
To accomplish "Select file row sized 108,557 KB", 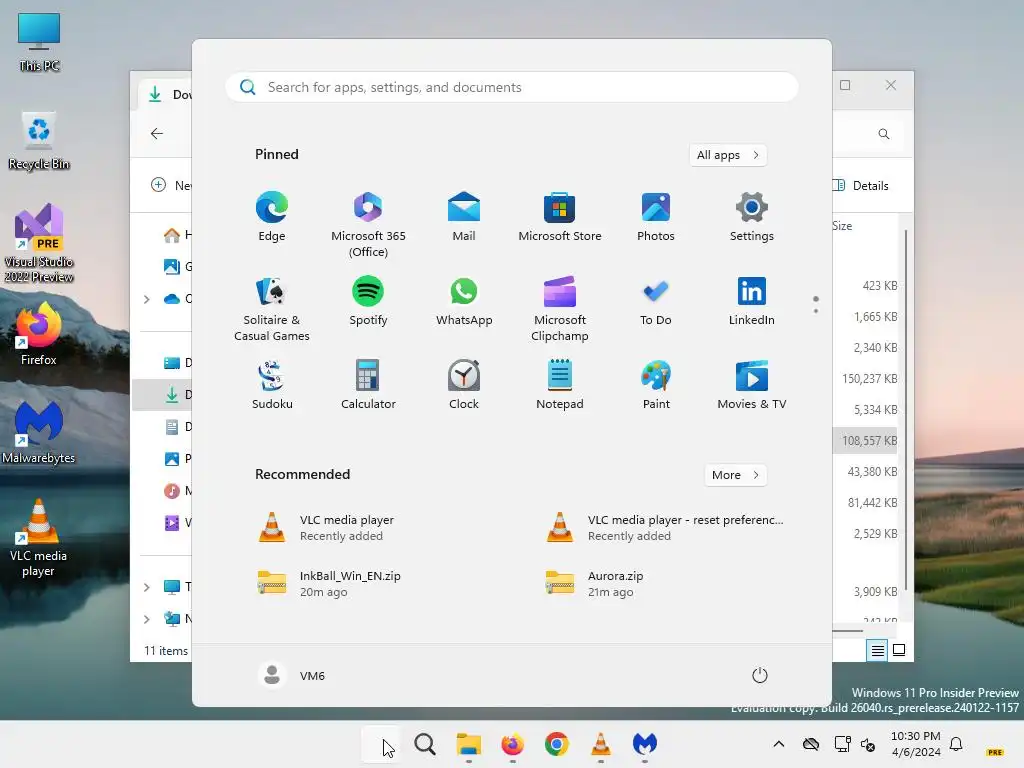I will pyautogui.click(x=865, y=441).
